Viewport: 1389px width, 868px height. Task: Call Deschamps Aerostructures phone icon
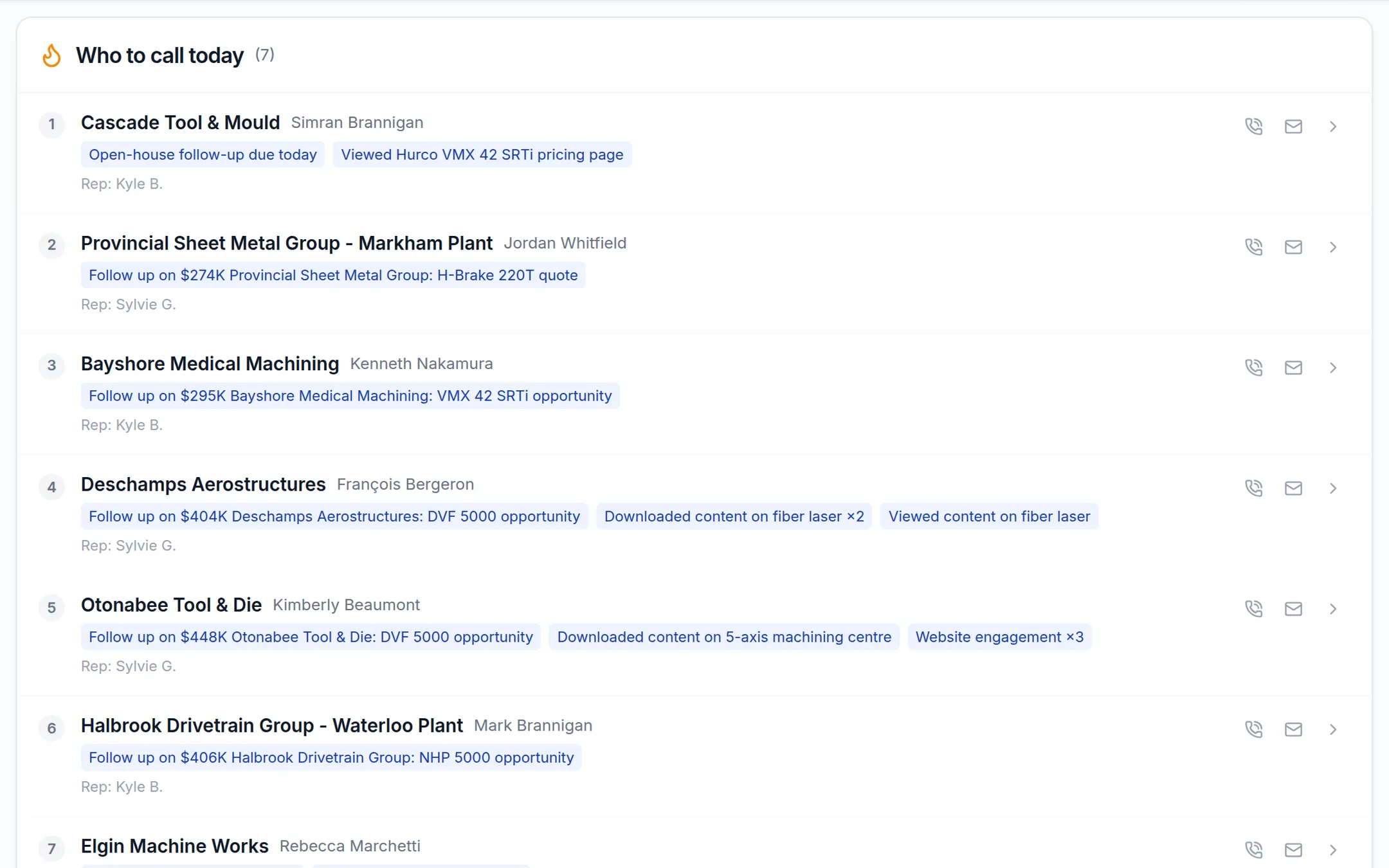[x=1254, y=488]
